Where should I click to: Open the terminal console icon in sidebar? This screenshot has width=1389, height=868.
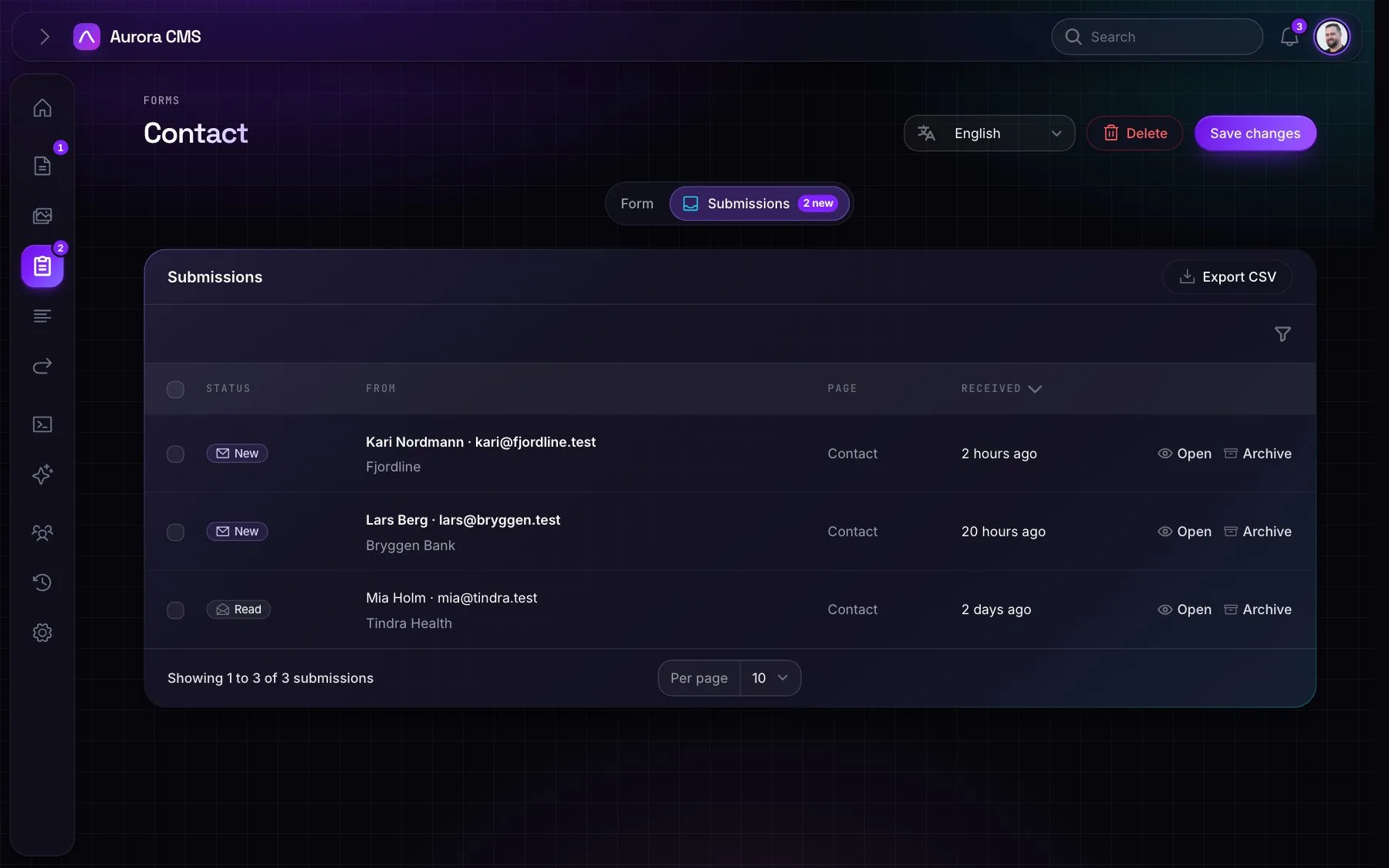[x=42, y=424]
